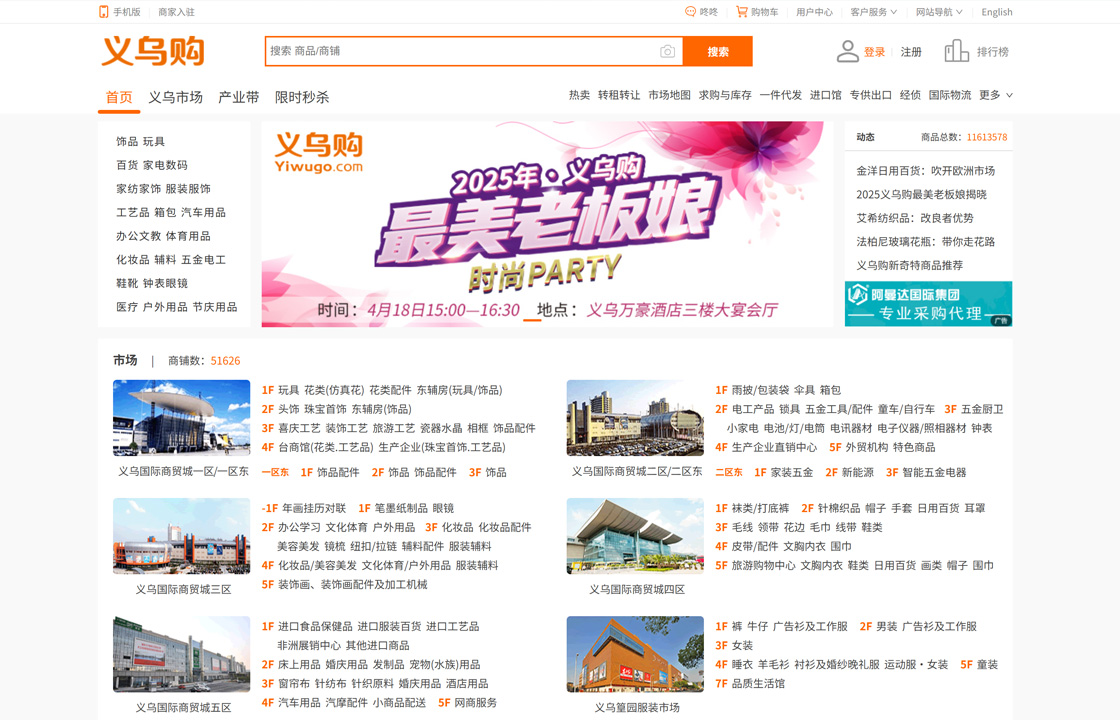The image size is (1120, 720).
Task: Click the shop count 51626
Action: (x=226, y=361)
